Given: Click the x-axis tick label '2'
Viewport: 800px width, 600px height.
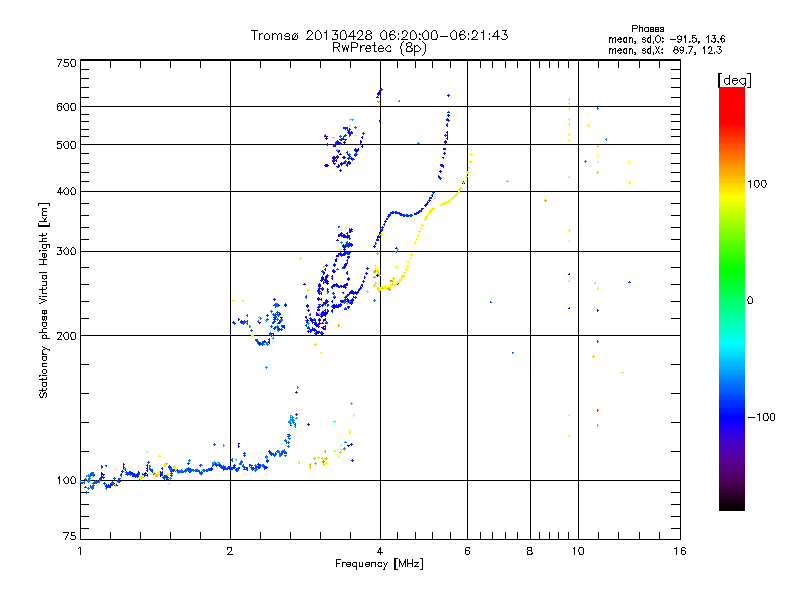Looking at the screenshot, I should (x=230, y=551).
